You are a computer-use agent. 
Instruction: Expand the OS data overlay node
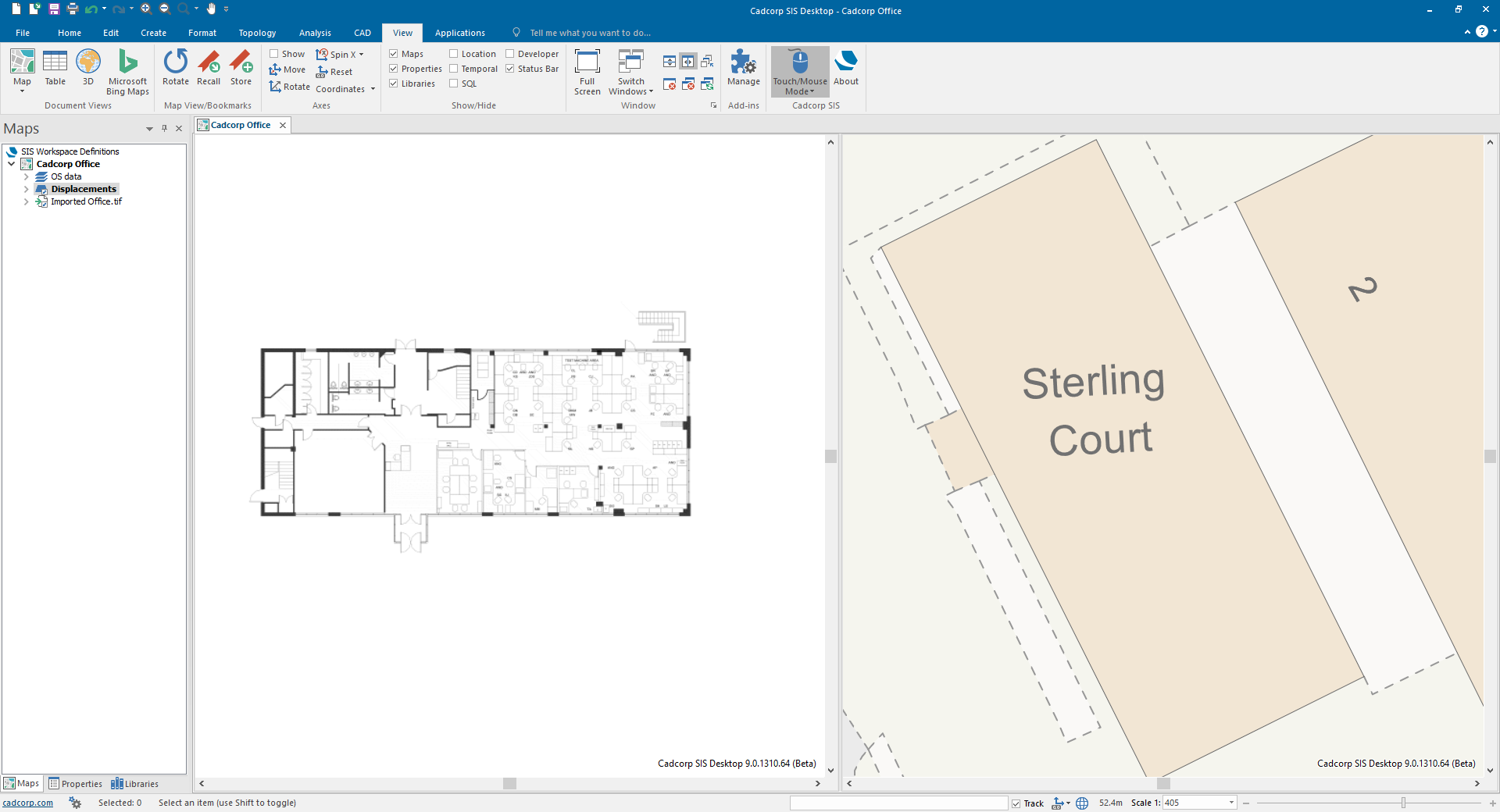point(26,176)
